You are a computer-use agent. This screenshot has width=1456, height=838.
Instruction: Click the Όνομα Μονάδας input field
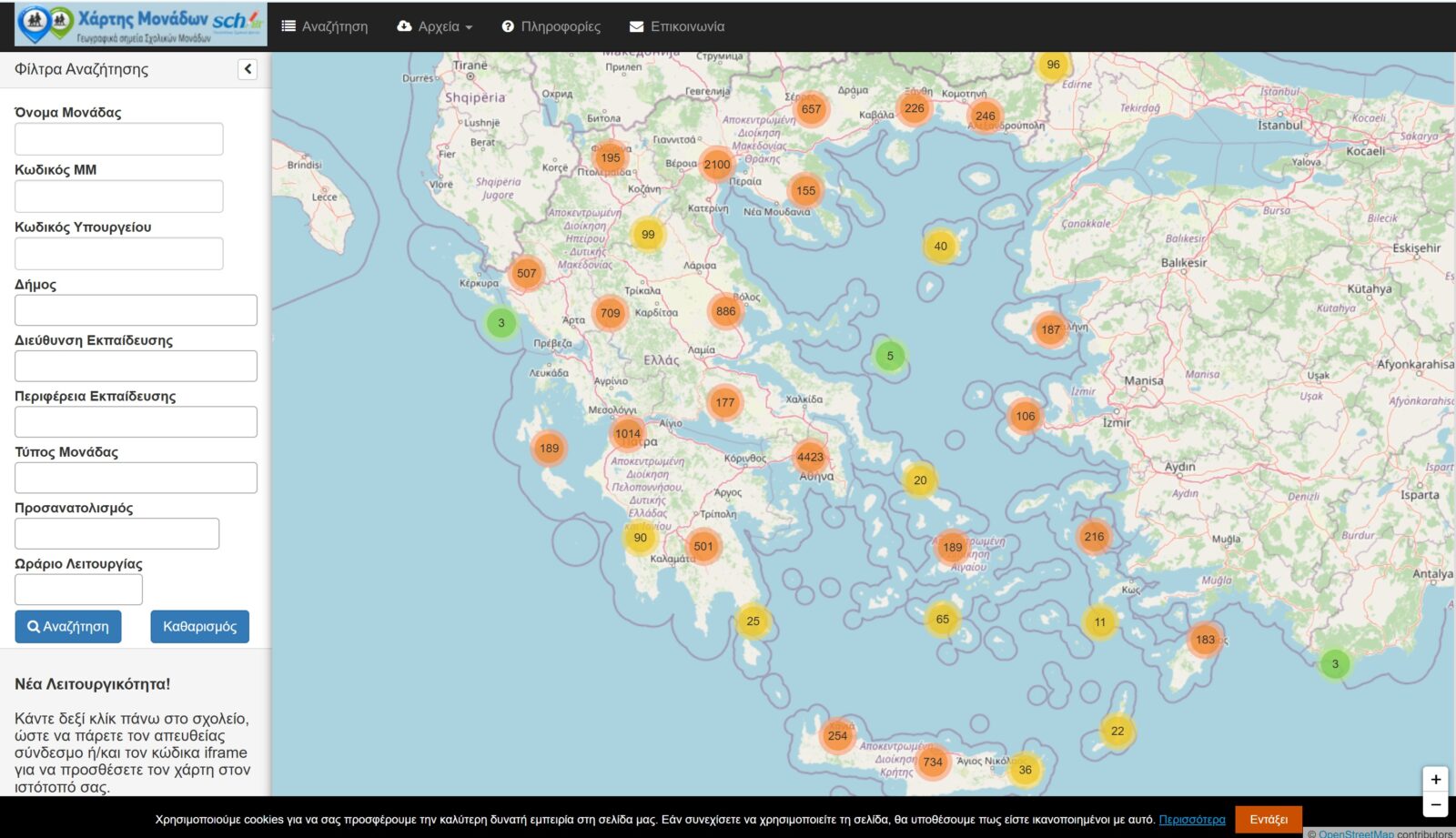[x=119, y=139]
